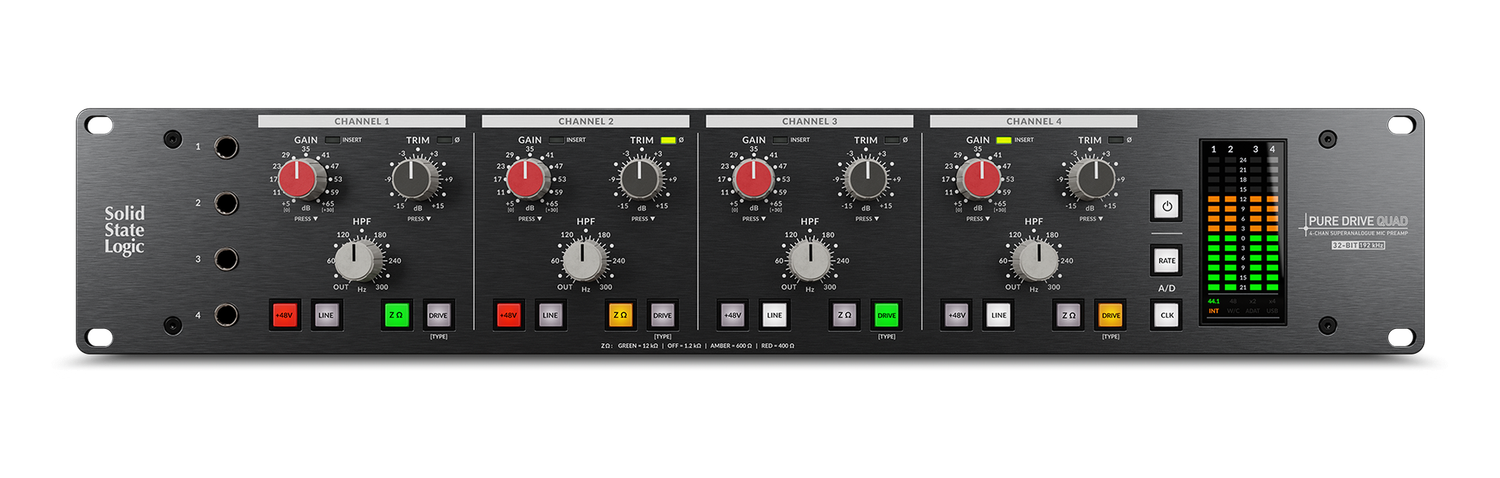Toggle Channel 4 amber DRIVE button

click(x=1110, y=315)
